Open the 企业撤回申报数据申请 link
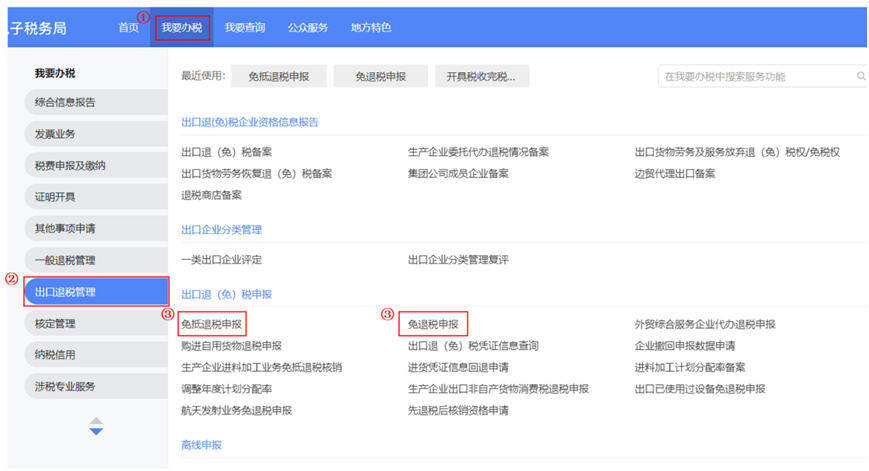The height and width of the screenshot is (471, 869). point(691,345)
